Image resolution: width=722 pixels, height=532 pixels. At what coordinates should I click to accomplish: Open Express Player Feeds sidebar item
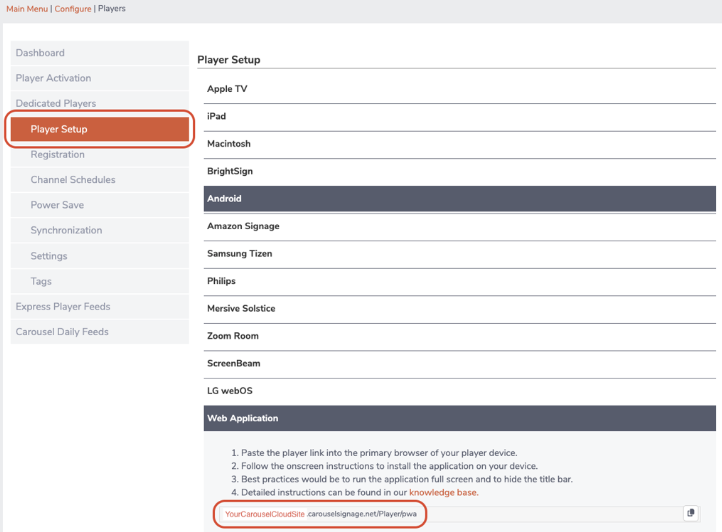(x=99, y=307)
